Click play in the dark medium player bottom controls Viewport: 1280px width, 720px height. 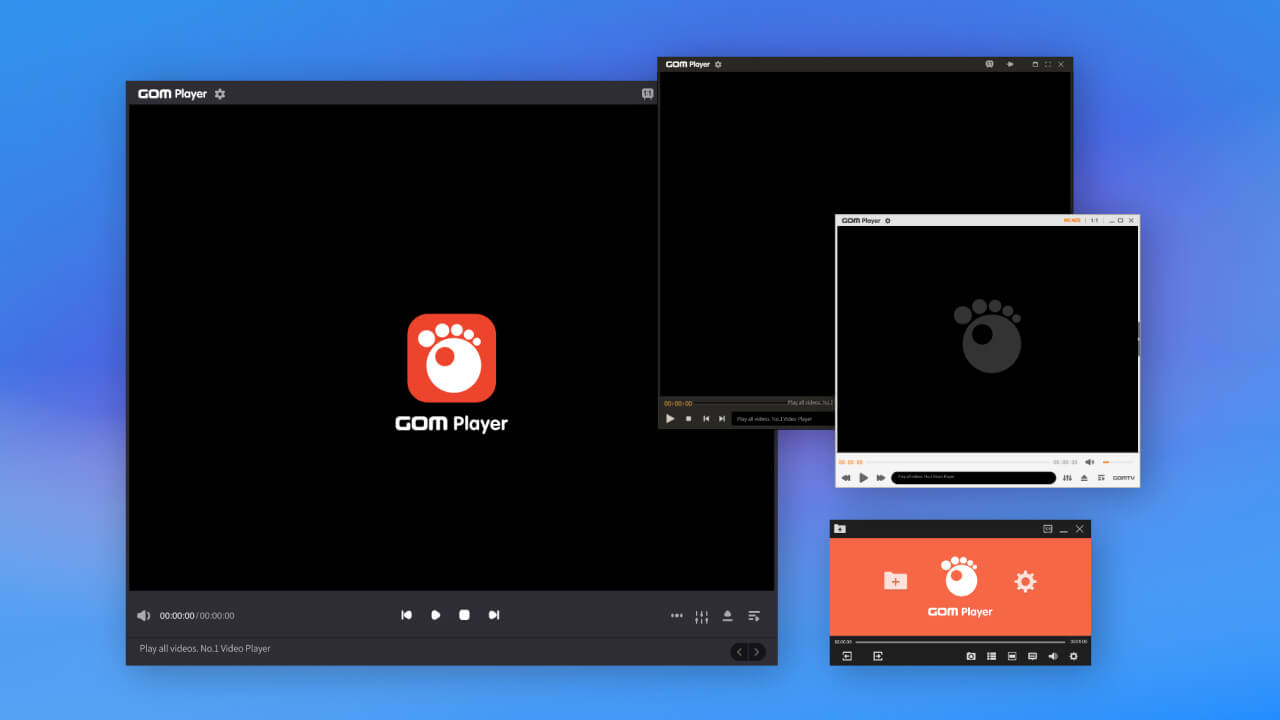click(670, 418)
